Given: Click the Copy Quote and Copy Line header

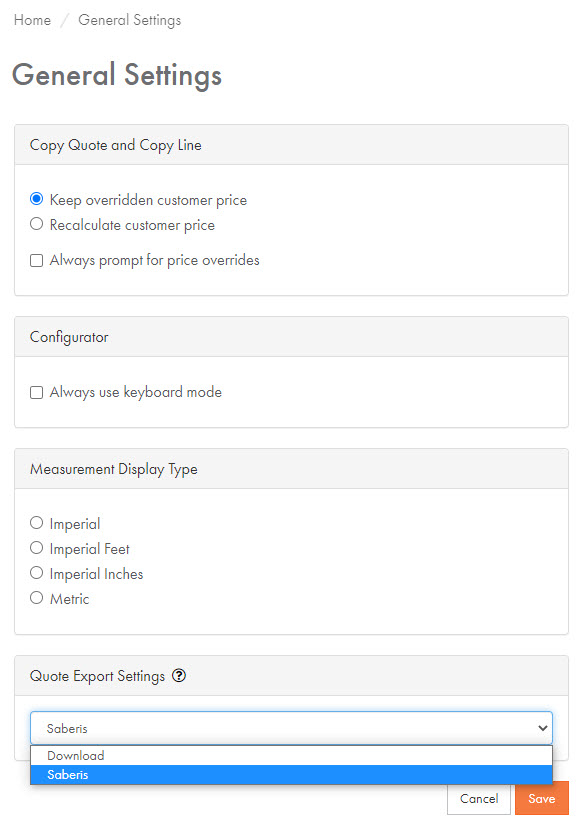Looking at the screenshot, I should 291,145.
